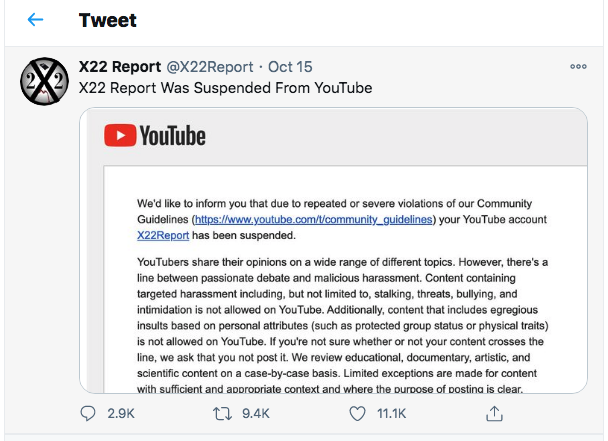608x441 pixels.
Task: Click the 2.9K replies count
Action: pyautogui.click(x=121, y=414)
